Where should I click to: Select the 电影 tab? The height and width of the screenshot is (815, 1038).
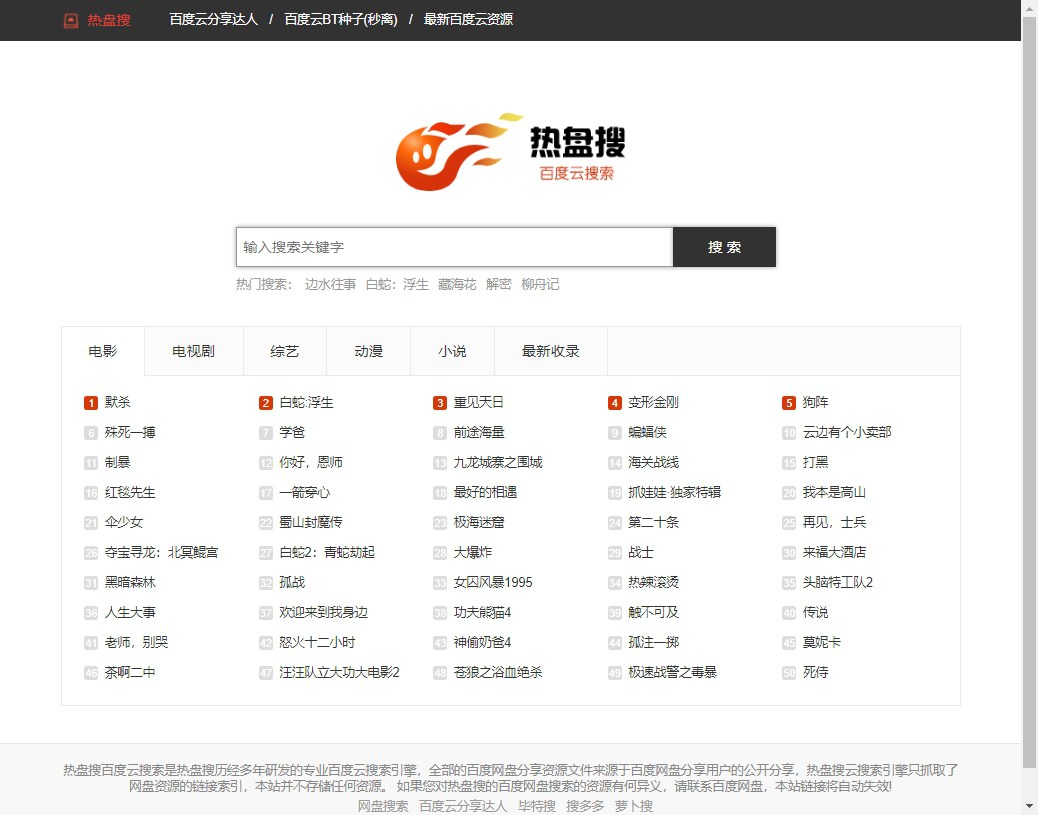(x=103, y=351)
